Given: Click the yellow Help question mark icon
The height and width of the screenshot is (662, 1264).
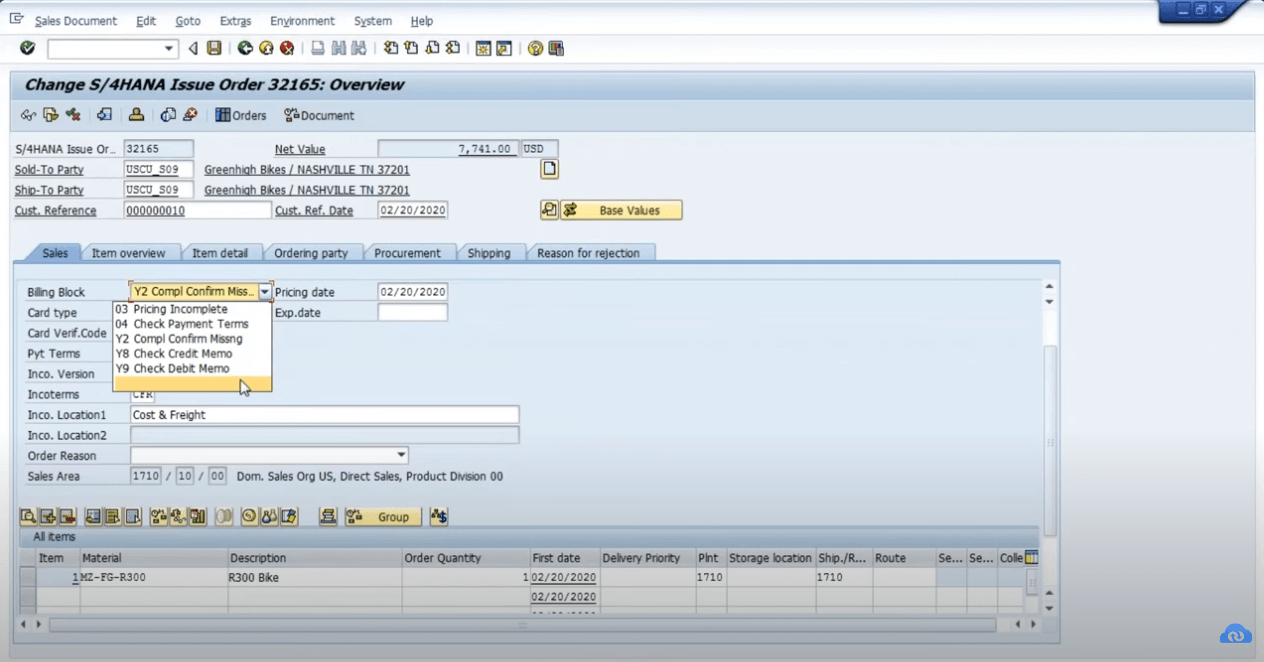Looking at the screenshot, I should pos(535,48).
